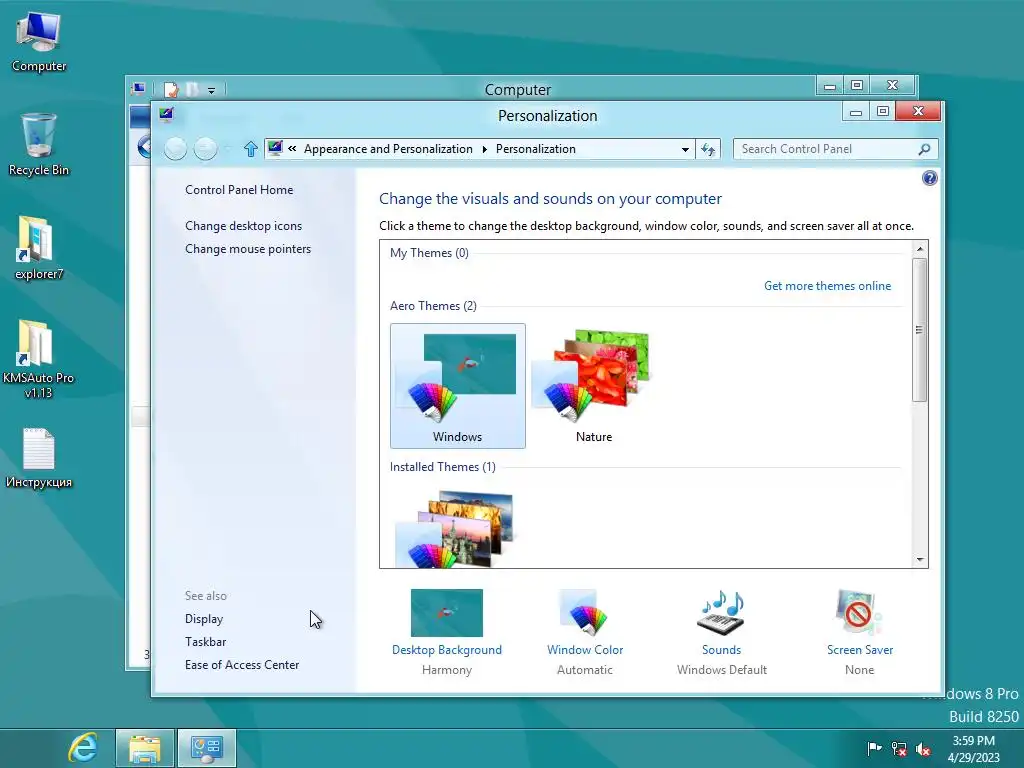Minimize the Personalization window
1024x768 pixels.
856,112
